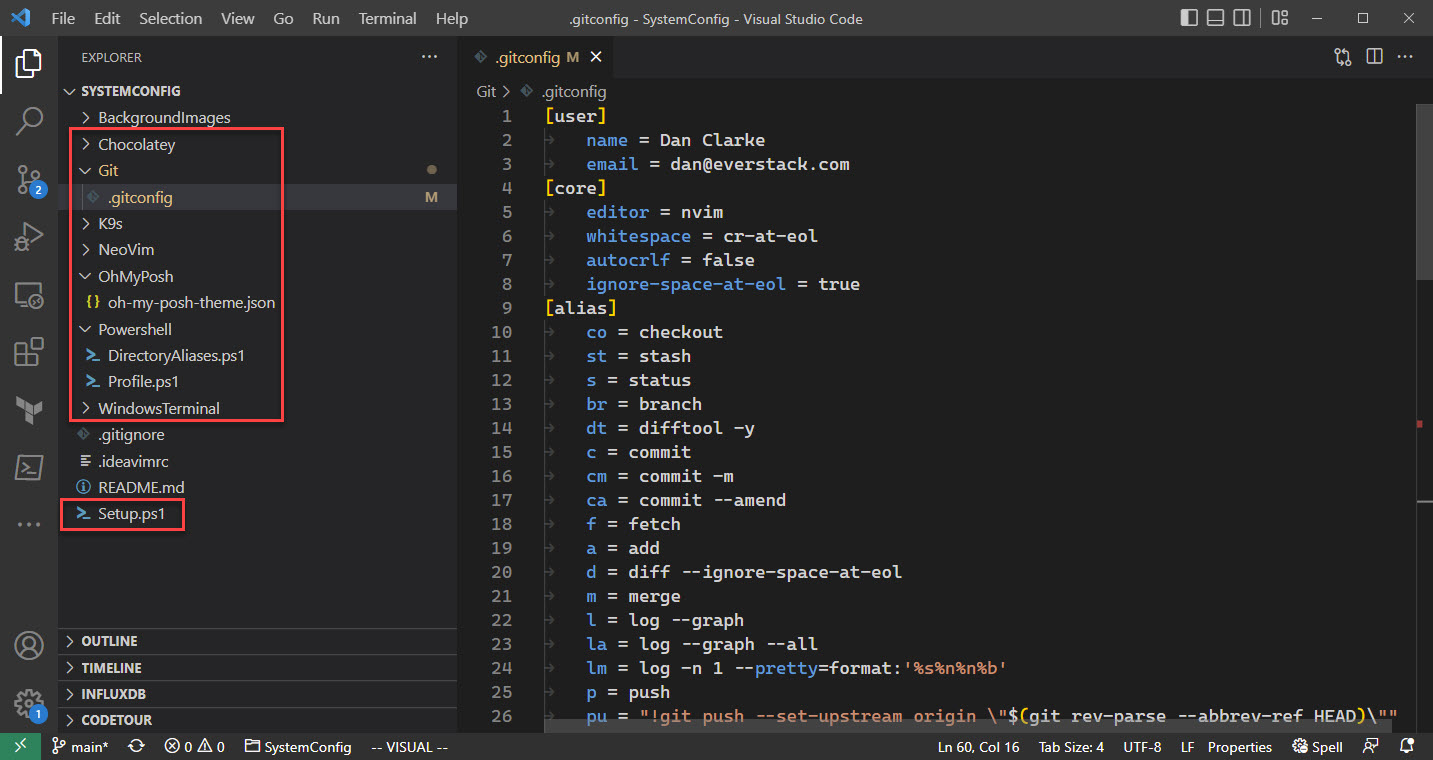The width and height of the screenshot is (1433, 760).
Task: Click the Accounts icon
Action: pos(29,645)
